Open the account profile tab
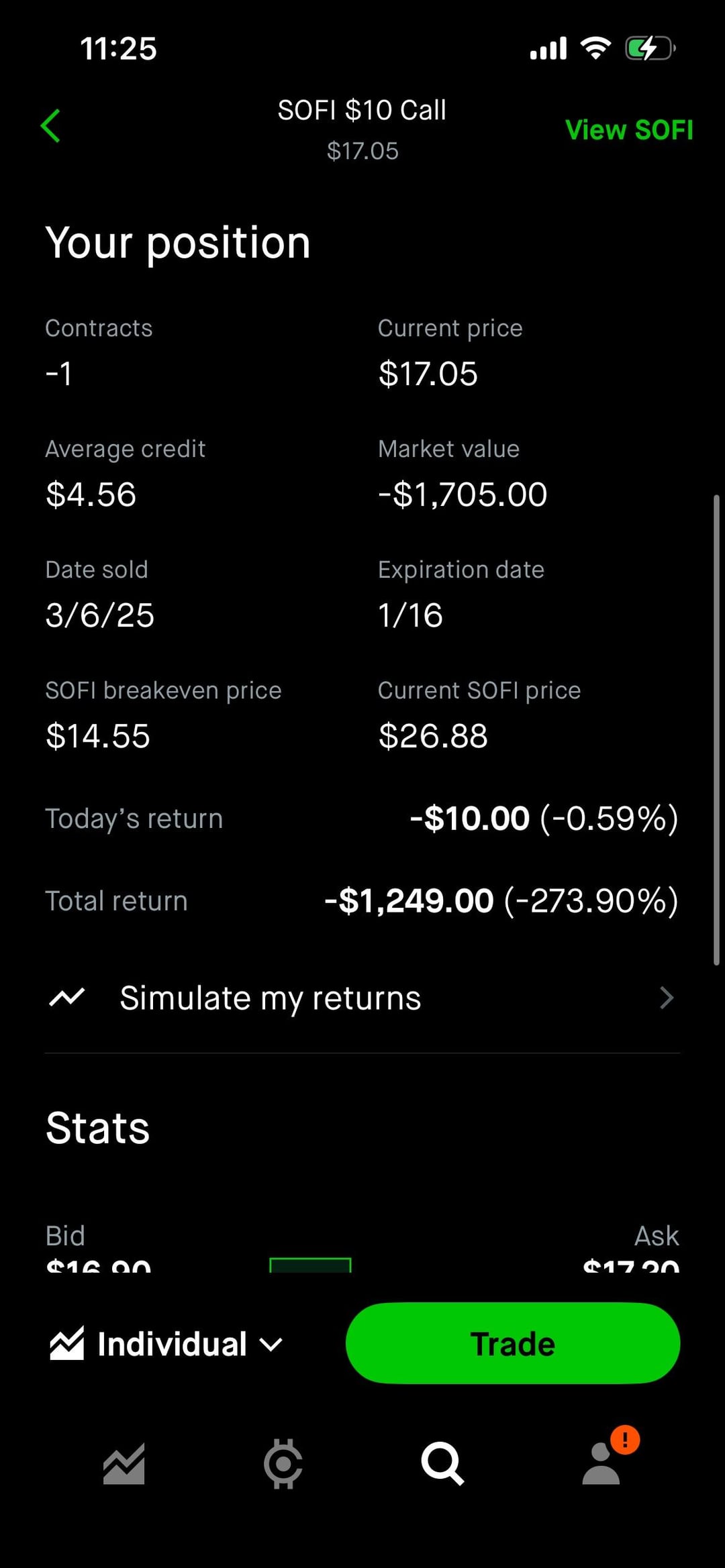 point(601,1465)
